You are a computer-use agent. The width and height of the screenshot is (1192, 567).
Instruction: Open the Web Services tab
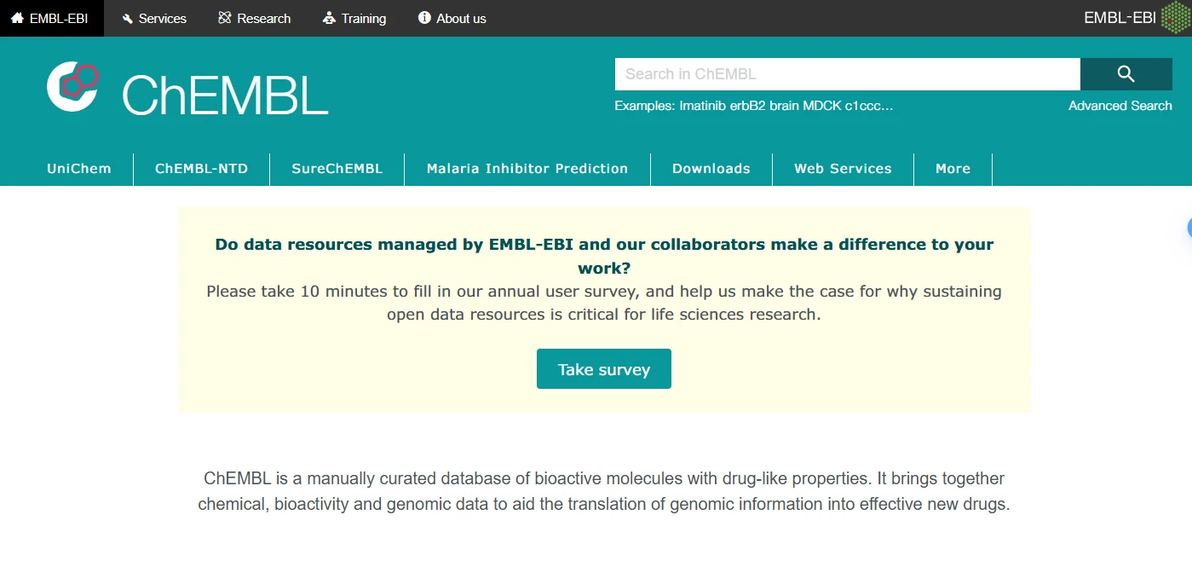click(843, 169)
